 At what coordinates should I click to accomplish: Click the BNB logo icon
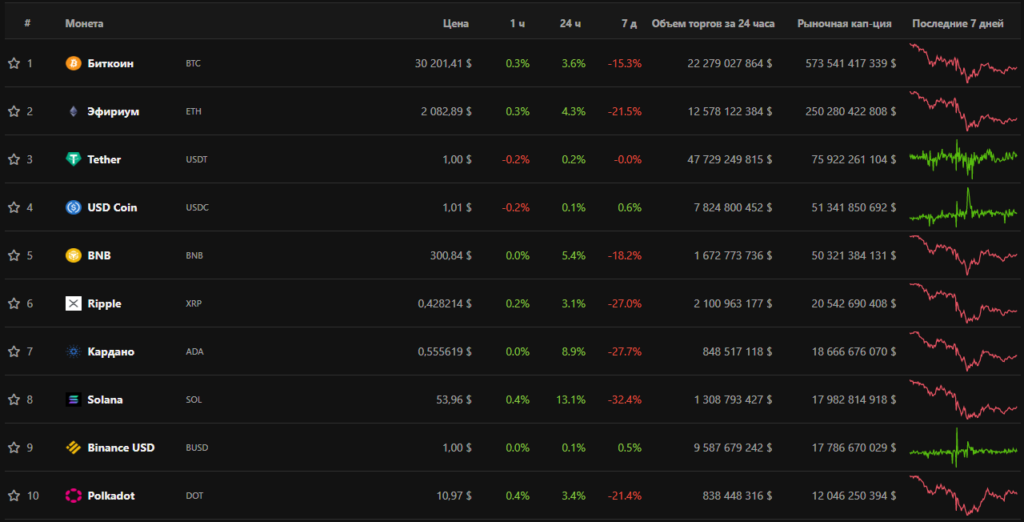click(73, 255)
